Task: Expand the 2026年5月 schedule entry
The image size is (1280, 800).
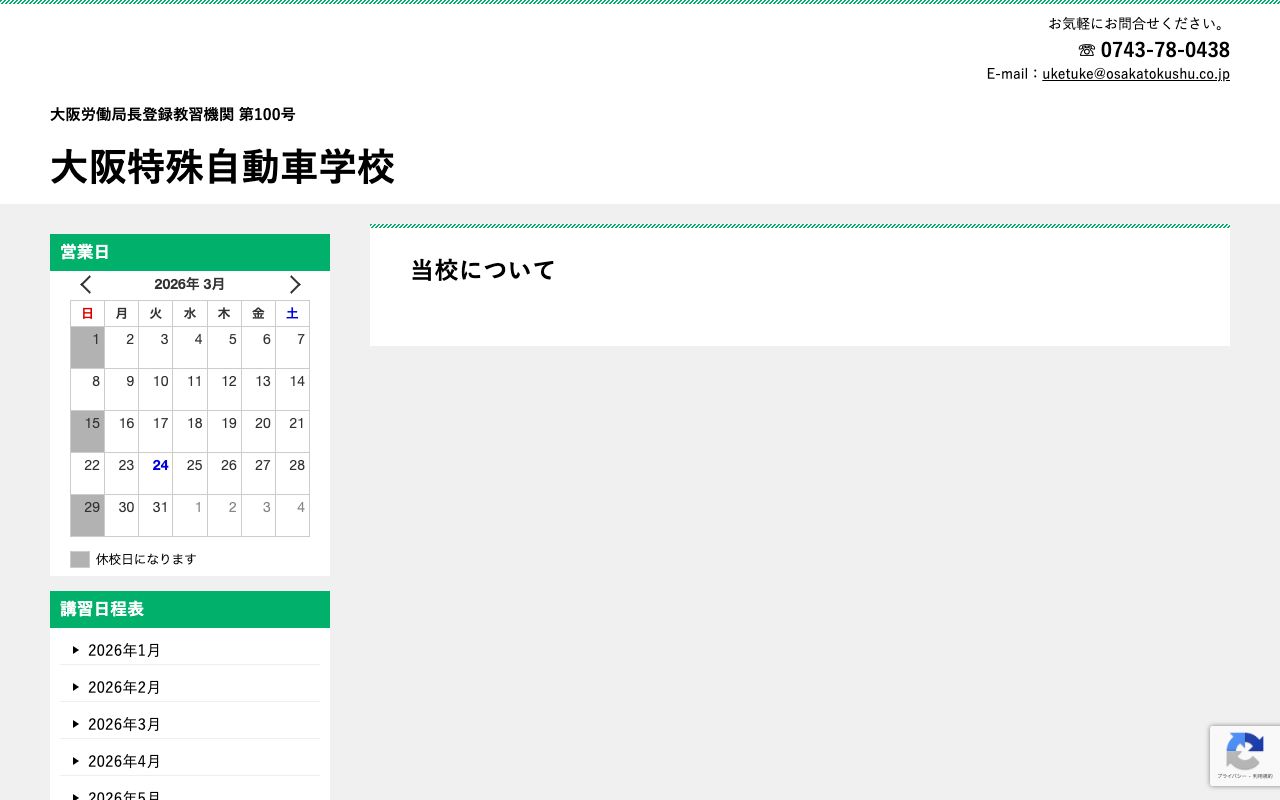Action: pos(124,795)
